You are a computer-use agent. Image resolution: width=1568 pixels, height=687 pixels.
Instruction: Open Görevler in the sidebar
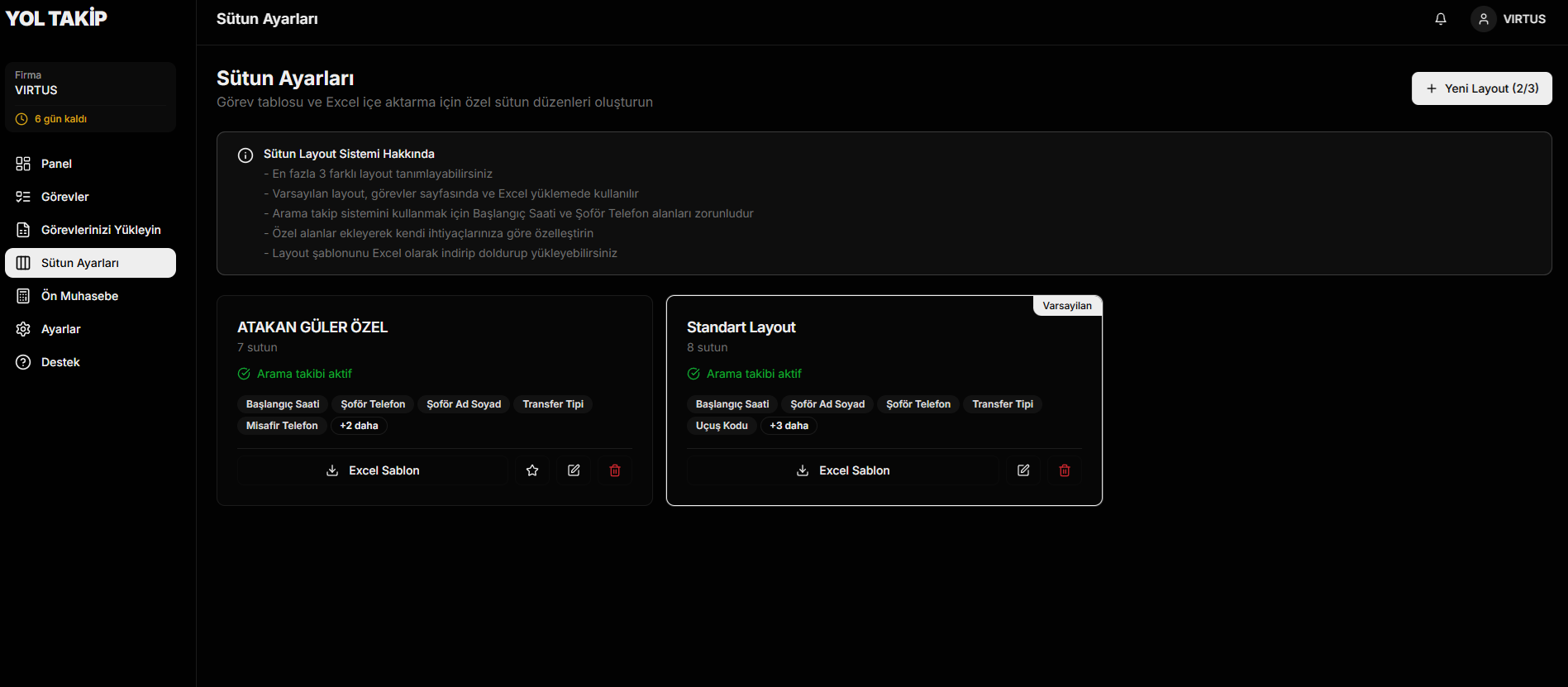[64, 197]
